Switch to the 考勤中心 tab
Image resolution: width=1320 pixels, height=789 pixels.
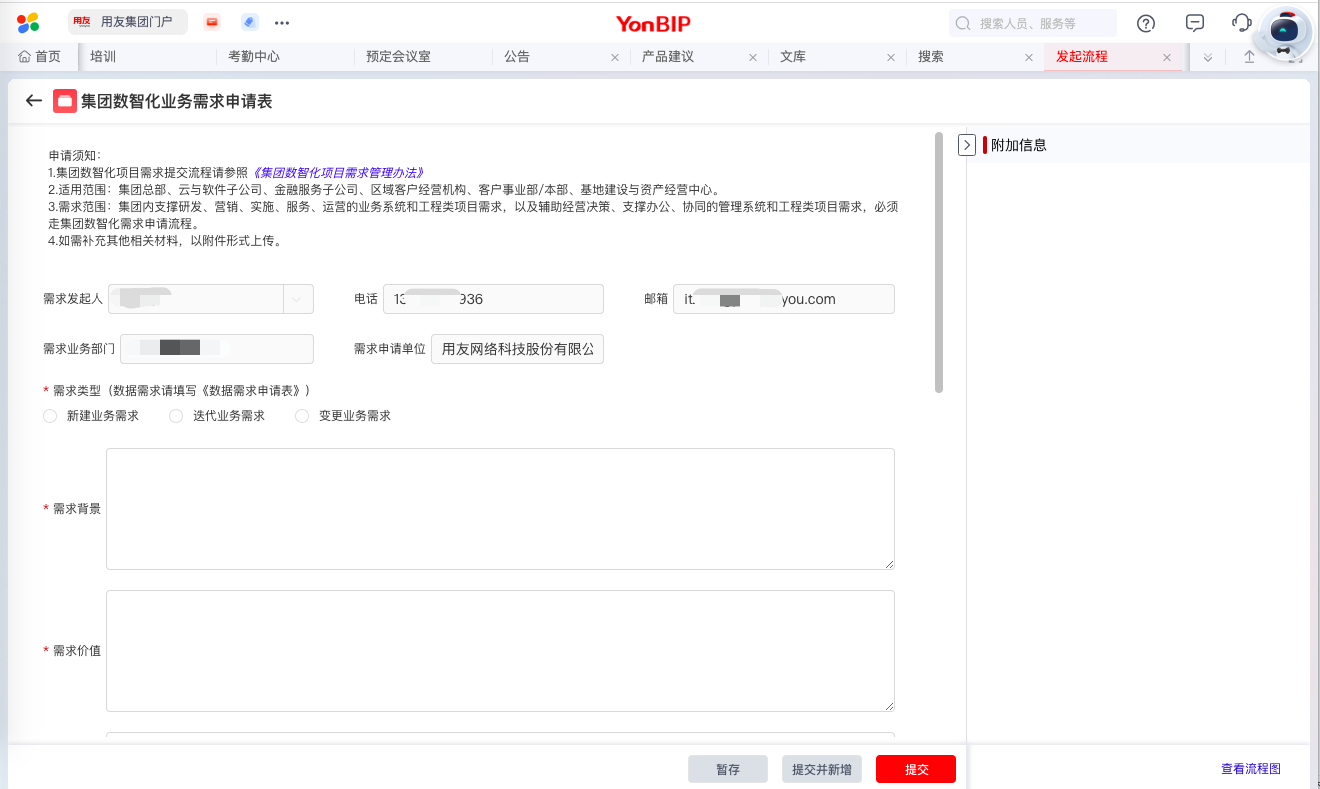(254, 57)
